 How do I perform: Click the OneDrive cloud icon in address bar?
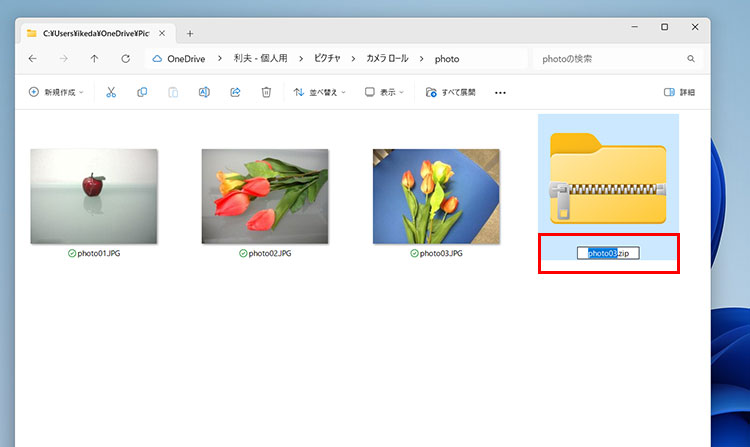[157, 59]
